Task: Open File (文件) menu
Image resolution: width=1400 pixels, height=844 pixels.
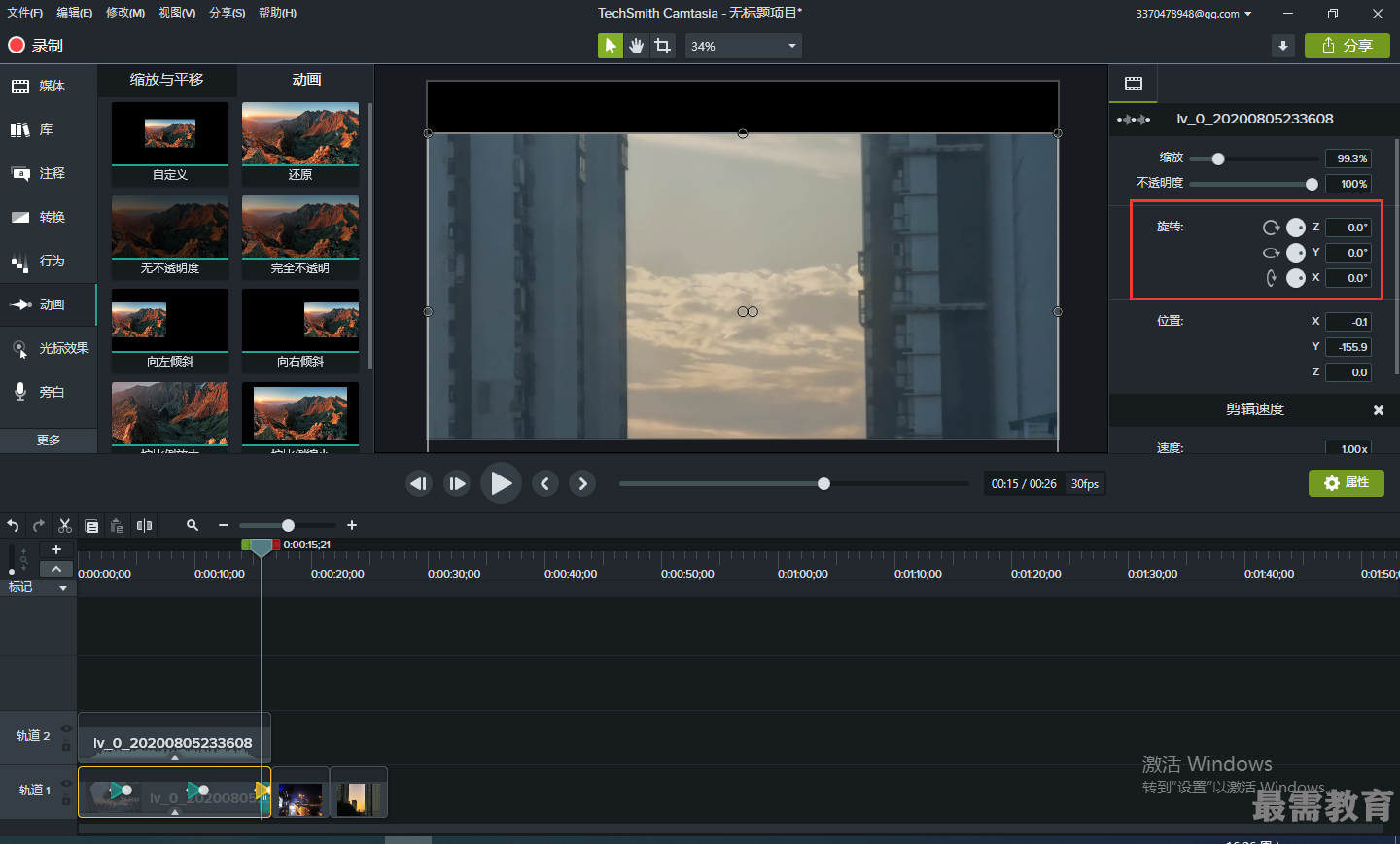Action: coord(25,13)
